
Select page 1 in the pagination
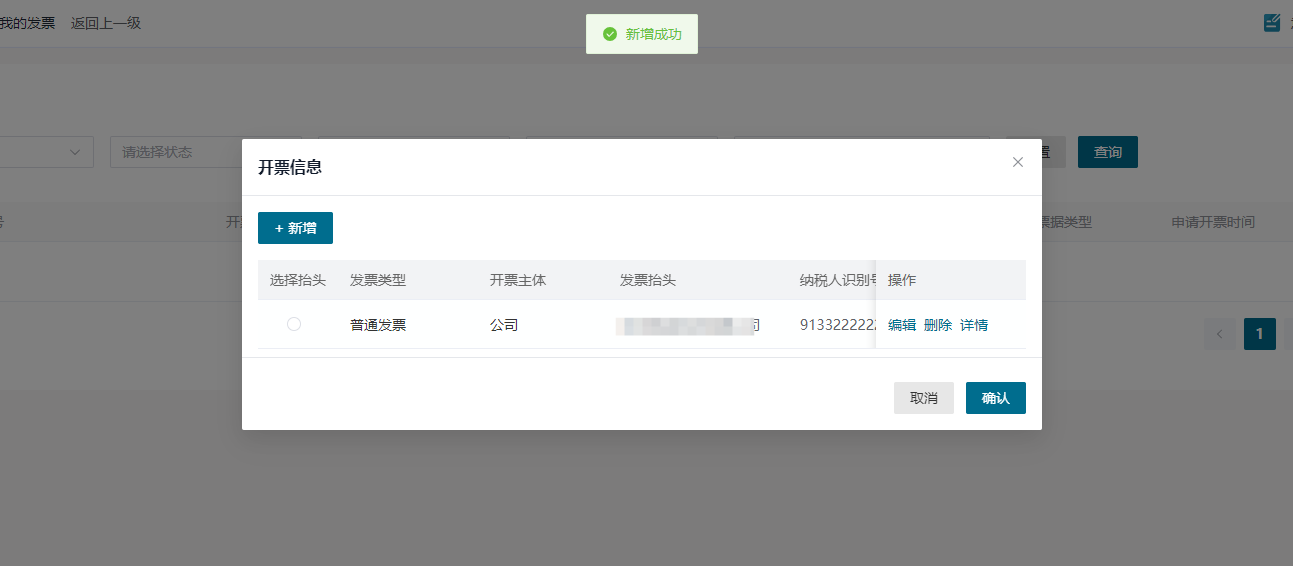click(1259, 334)
